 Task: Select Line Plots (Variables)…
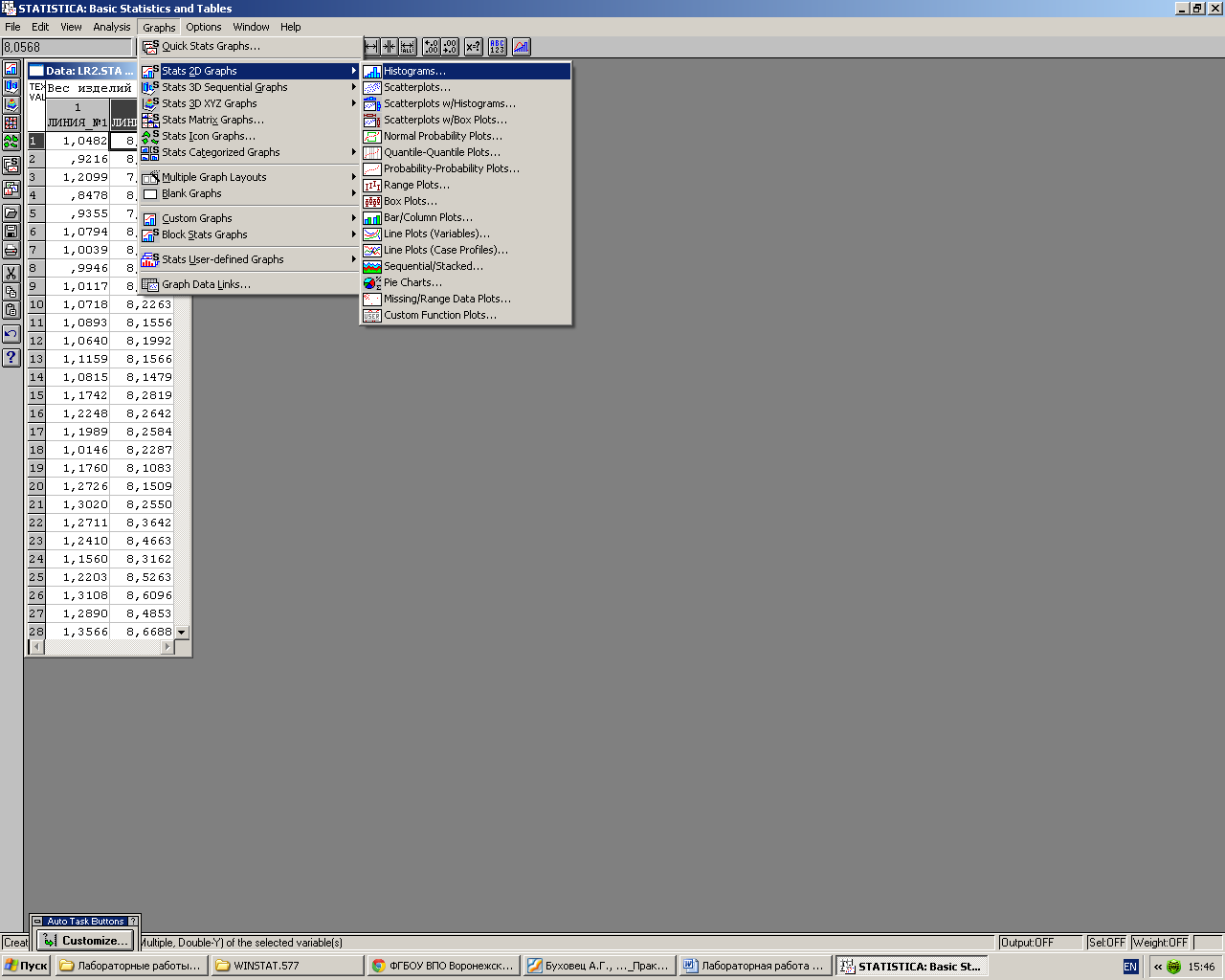click(466, 234)
